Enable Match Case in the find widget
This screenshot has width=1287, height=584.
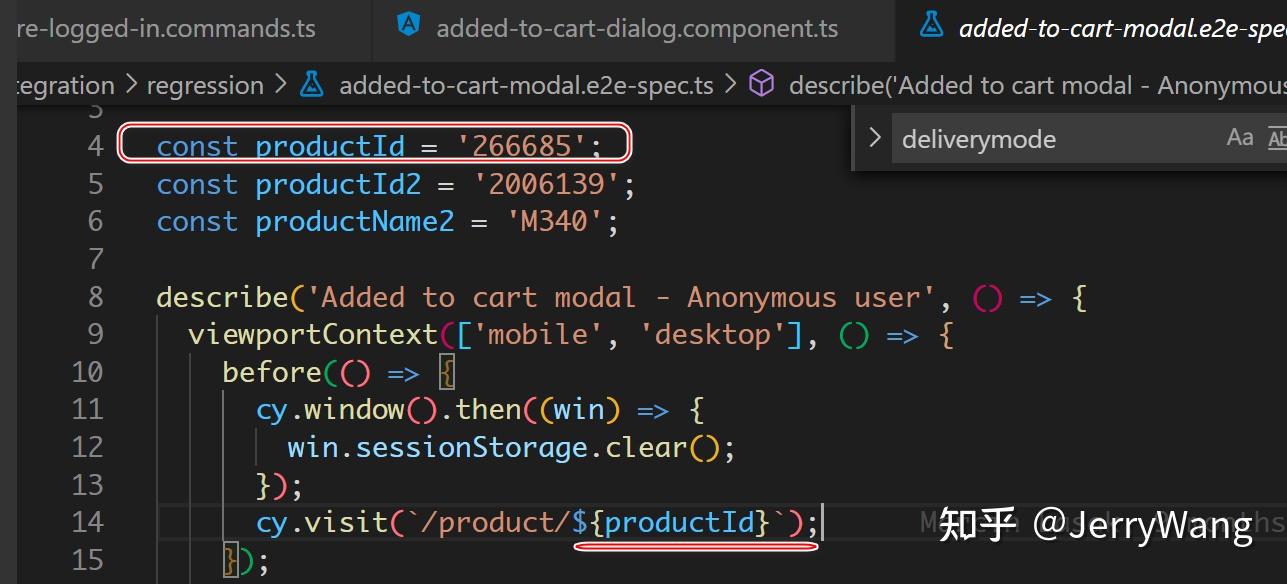click(x=1240, y=138)
